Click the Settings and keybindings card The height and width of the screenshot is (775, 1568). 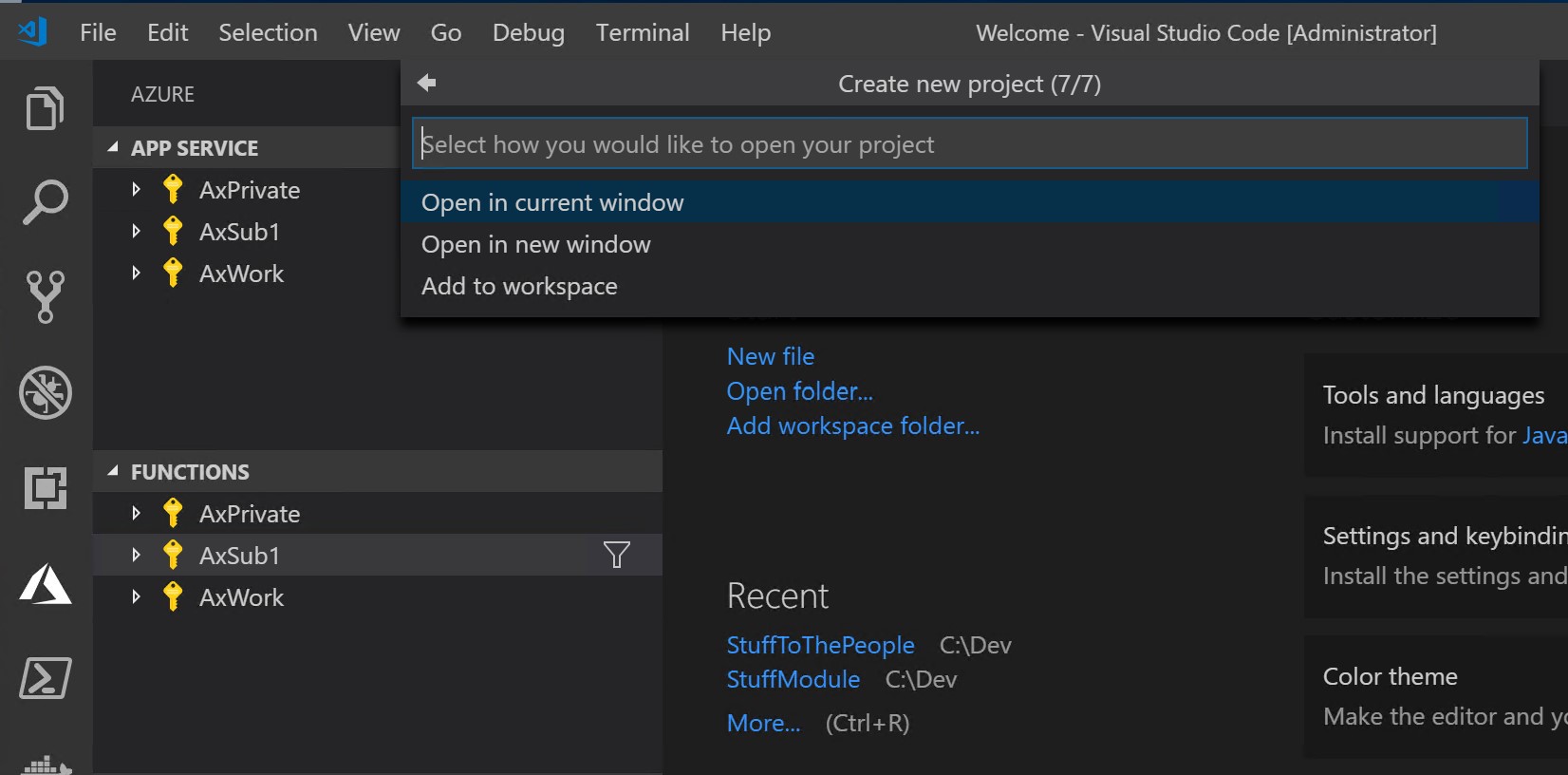(x=1436, y=556)
